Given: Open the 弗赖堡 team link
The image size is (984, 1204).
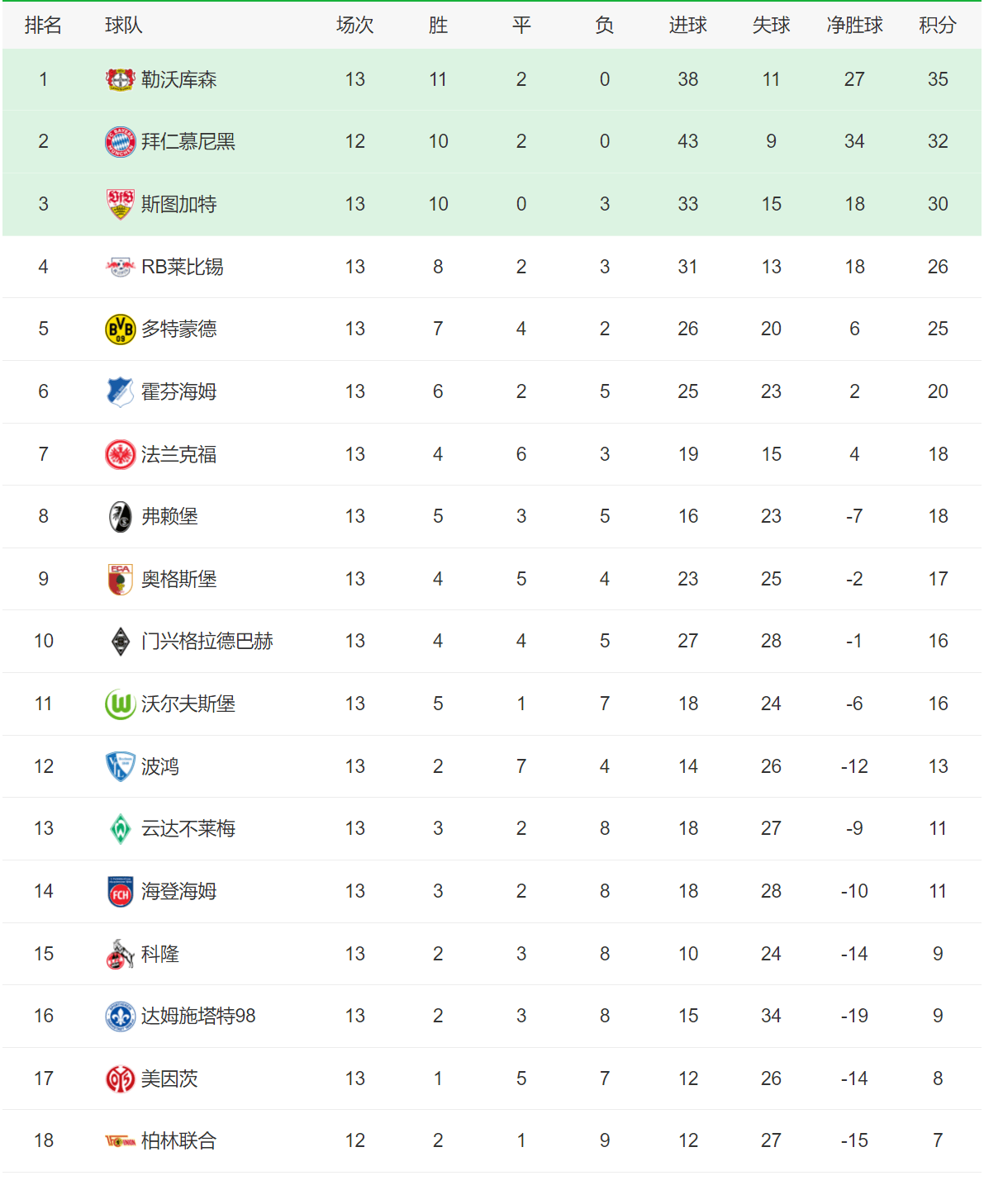Looking at the screenshot, I should (x=169, y=517).
